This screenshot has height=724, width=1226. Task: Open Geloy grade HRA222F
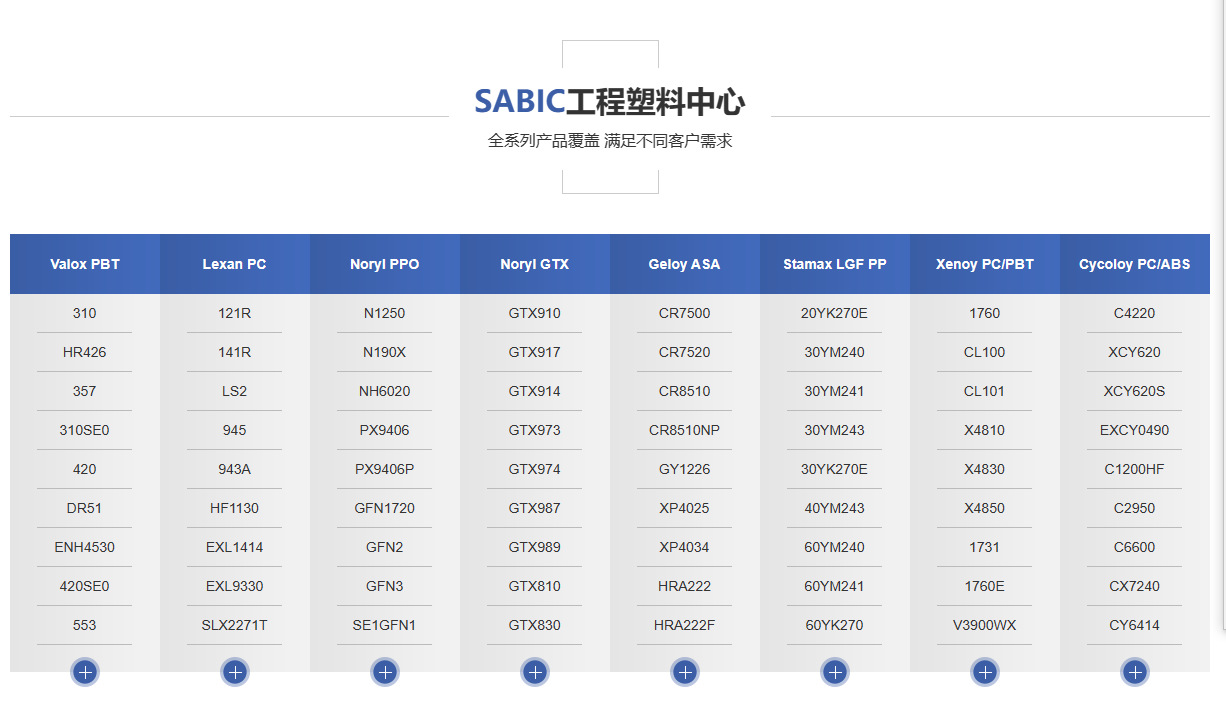point(685,625)
